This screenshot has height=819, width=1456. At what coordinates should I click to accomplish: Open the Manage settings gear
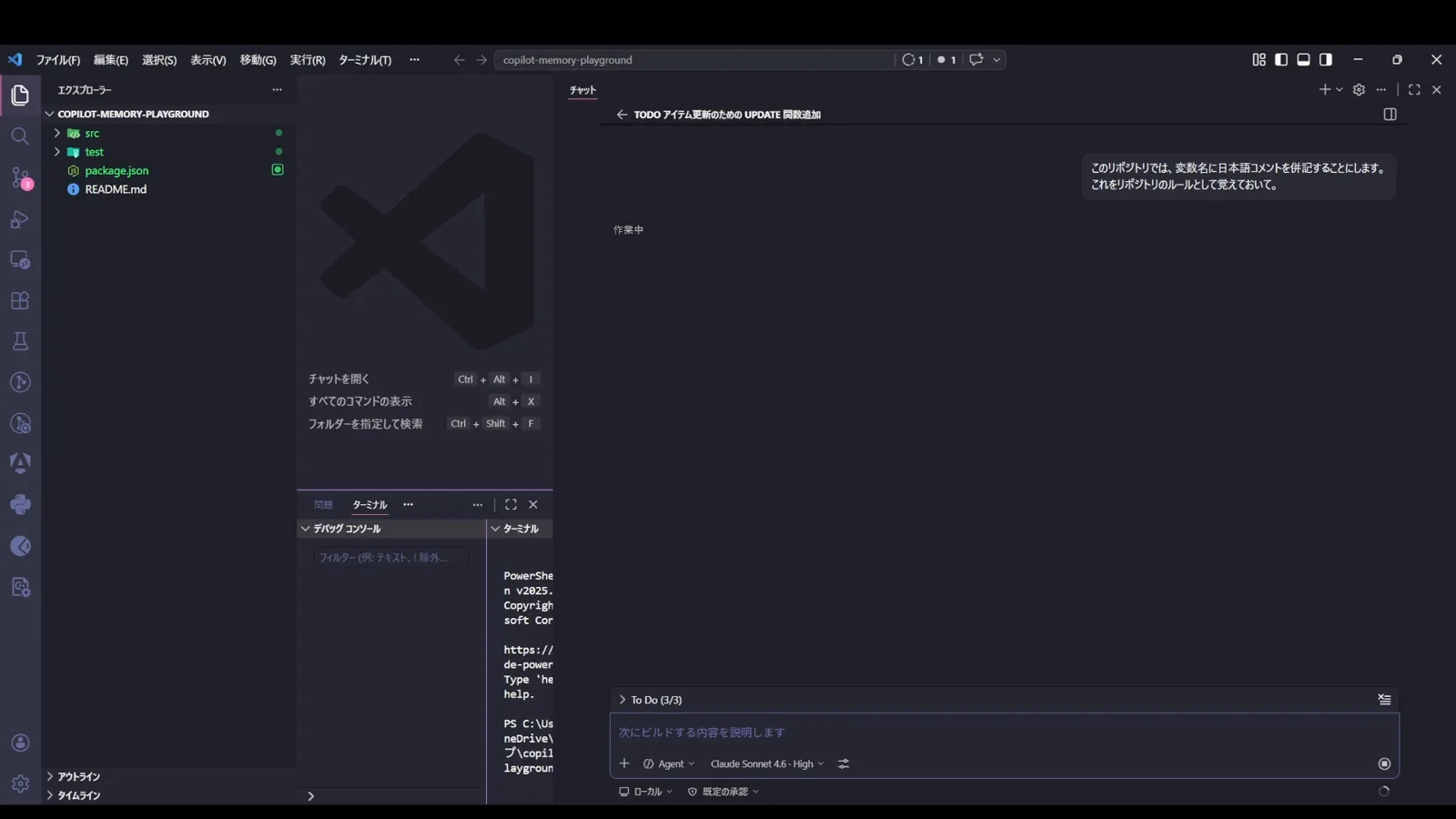pyautogui.click(x=20, y=784)
